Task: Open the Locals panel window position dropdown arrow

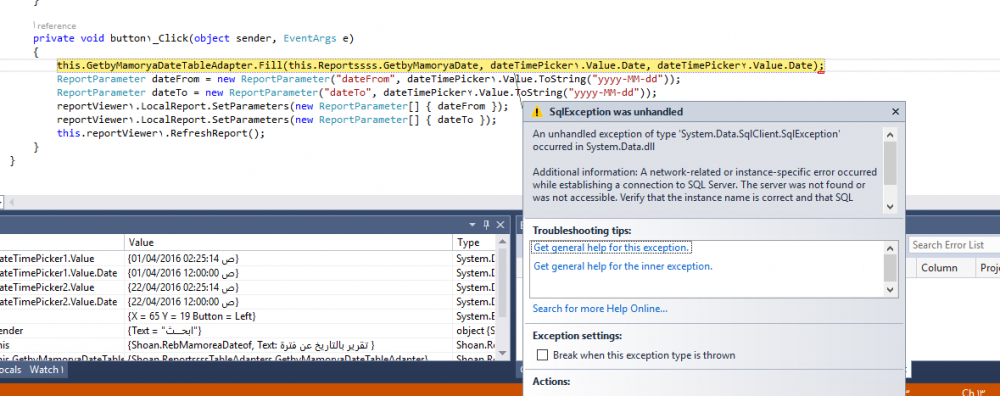Action: click(473, 224)
